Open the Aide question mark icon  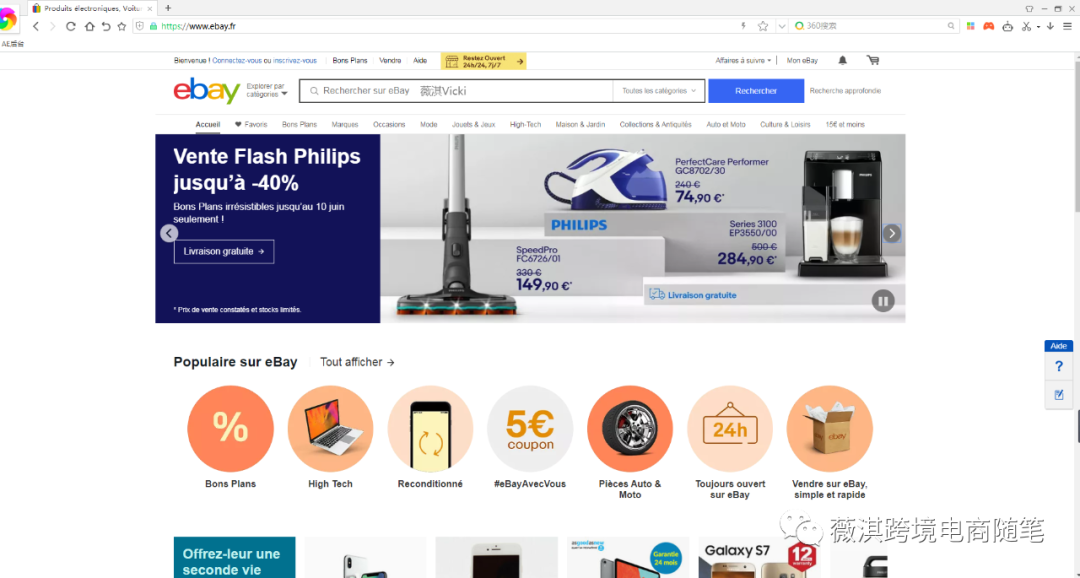coord(1059,367)
